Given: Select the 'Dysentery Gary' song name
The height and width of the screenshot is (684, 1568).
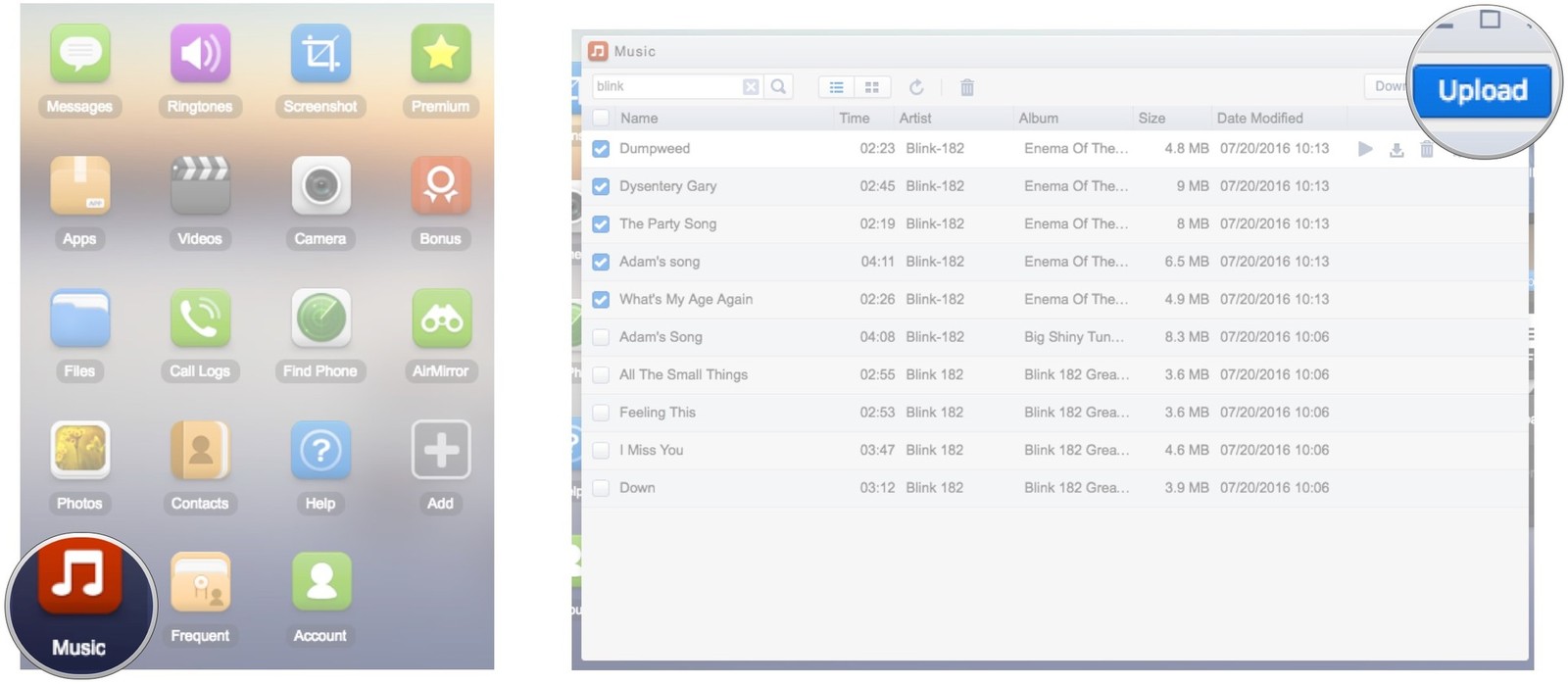Looking at the screenshot, I should point(667,186).
